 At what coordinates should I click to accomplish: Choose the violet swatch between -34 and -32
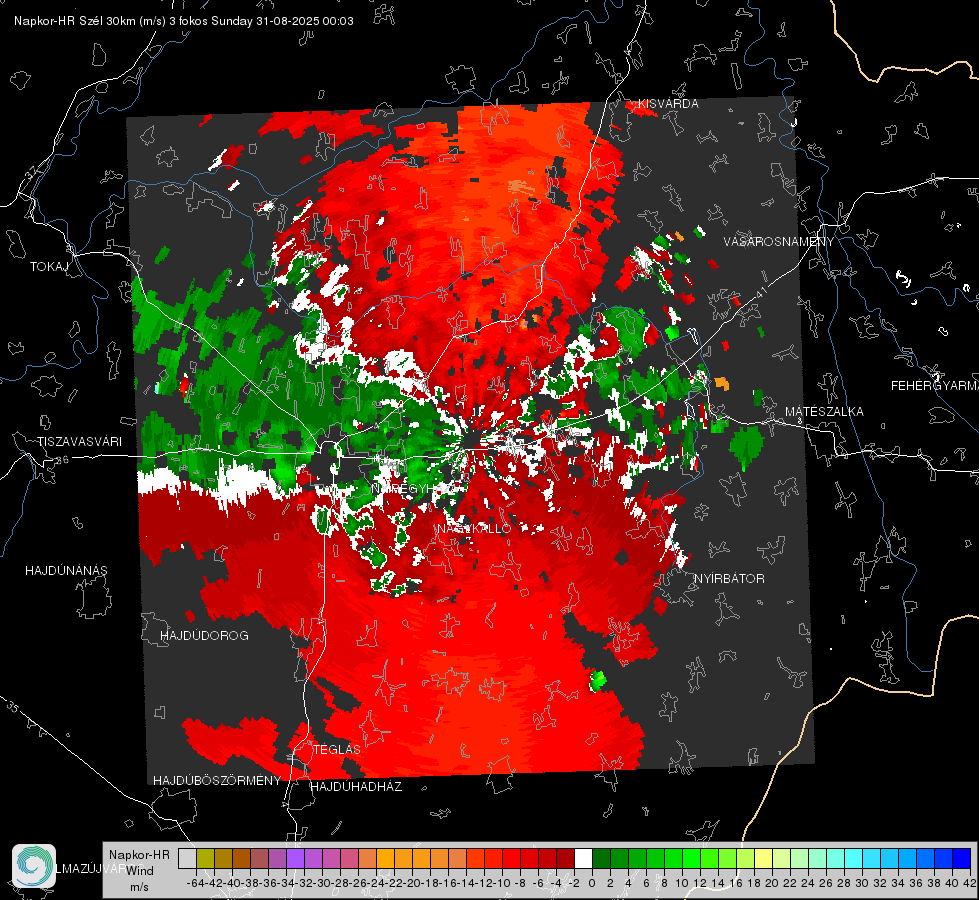295,859
